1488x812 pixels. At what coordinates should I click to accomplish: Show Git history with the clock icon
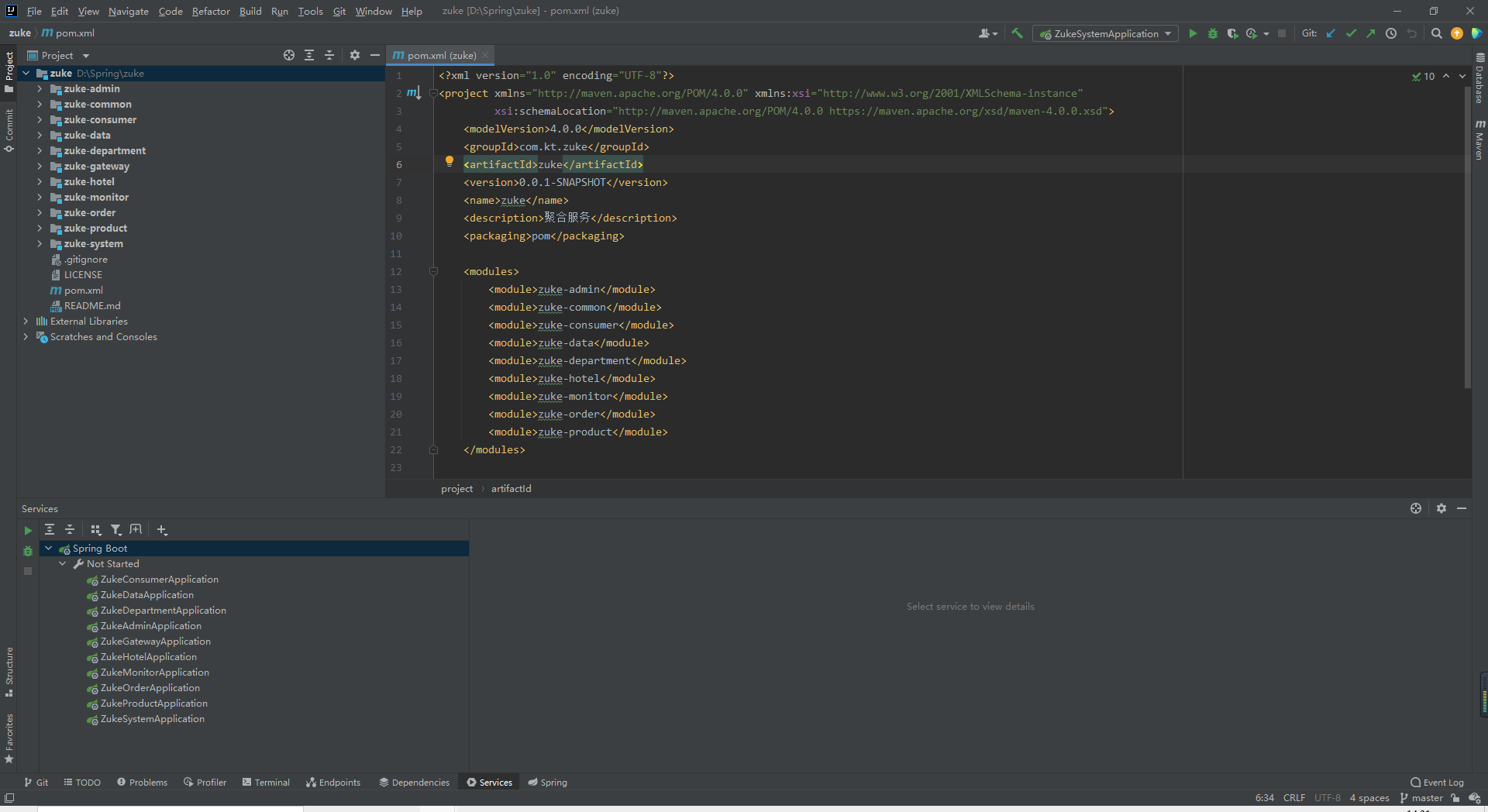[x=1391, y=33]
